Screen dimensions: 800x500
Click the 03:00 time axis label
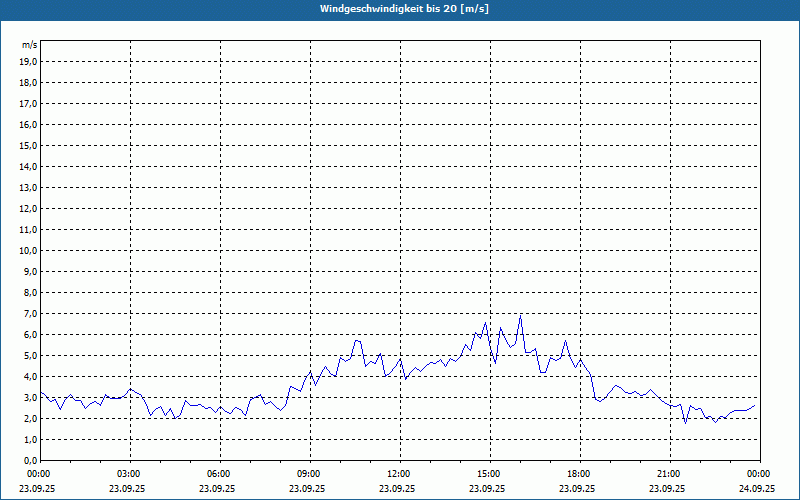coord(129,474)
